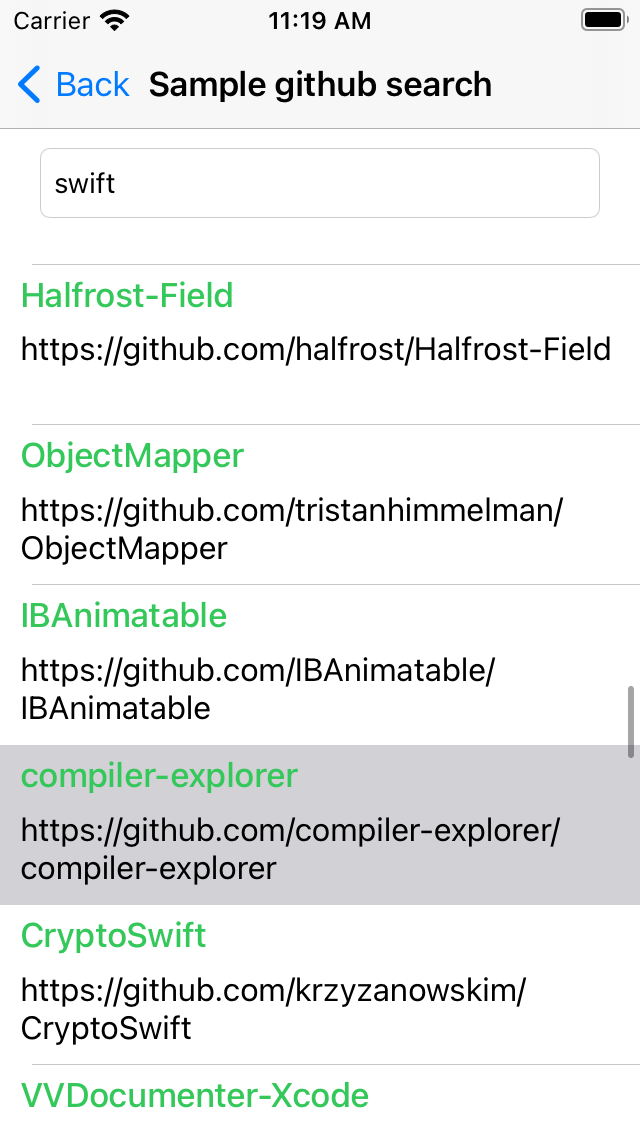This screenshot has width=640, height=1136.
Task: Go back using the Back button
Action: click(73, 85)
